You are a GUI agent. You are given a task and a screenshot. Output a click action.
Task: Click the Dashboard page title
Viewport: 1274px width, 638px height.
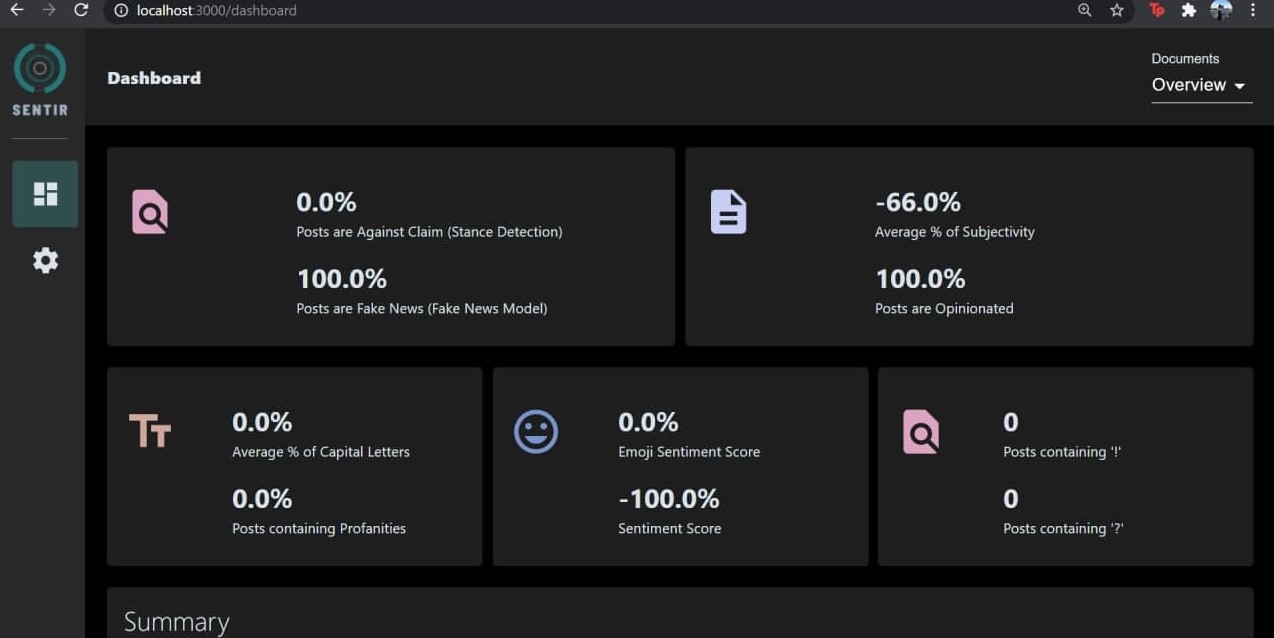tap(154, 78)
